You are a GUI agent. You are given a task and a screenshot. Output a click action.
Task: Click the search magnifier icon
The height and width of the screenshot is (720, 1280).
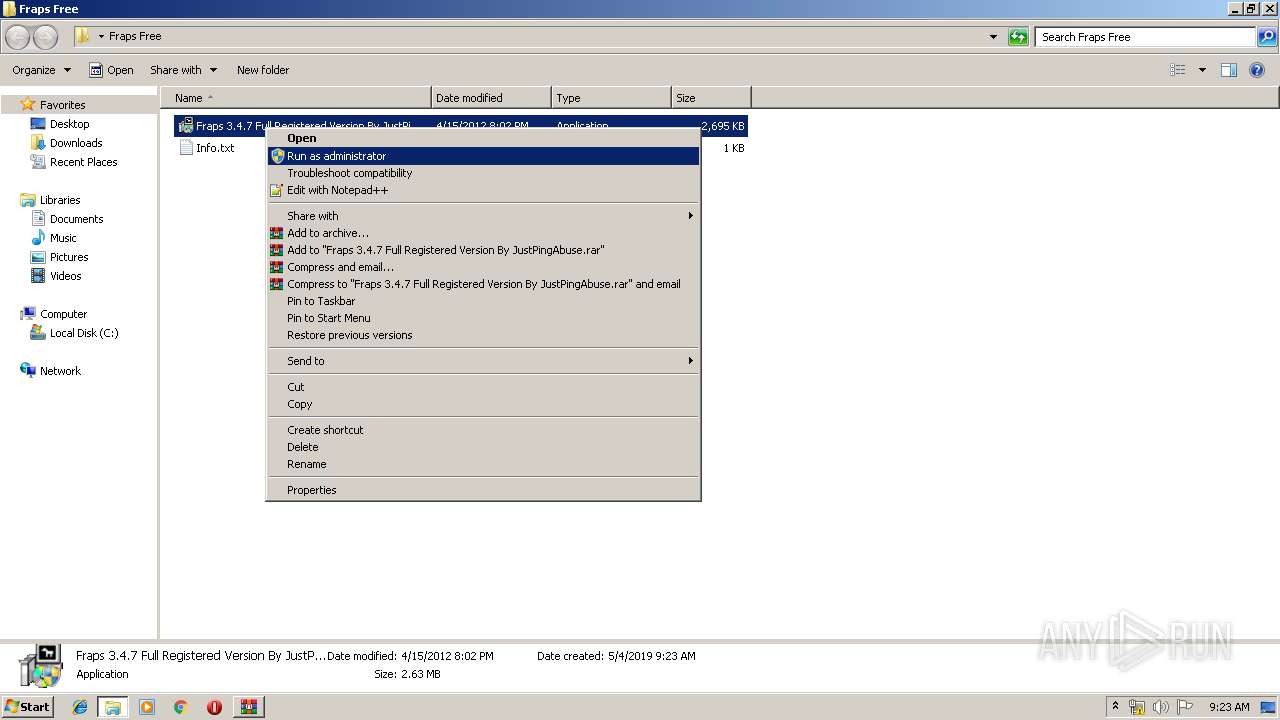(1267, 37)
